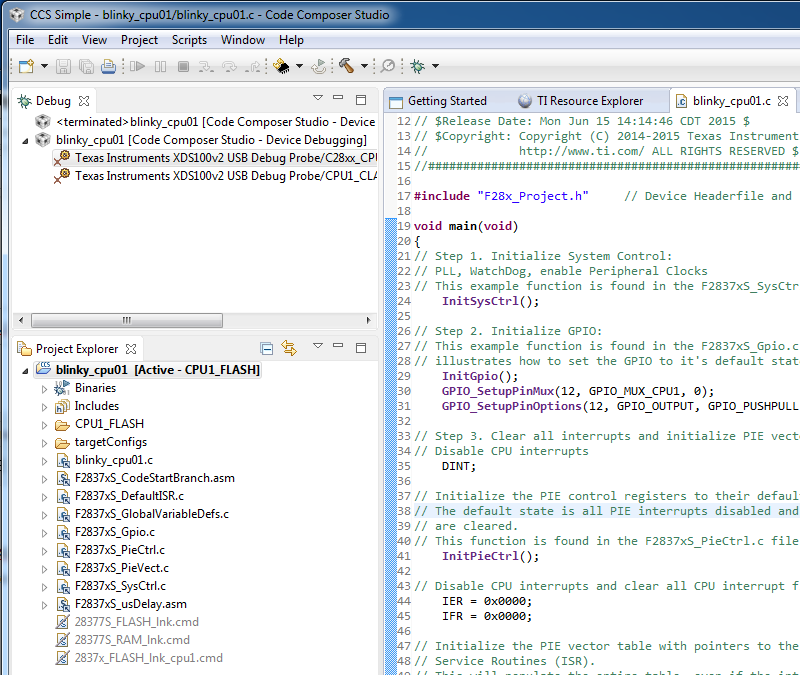Image resolution: width=800 pixels, height=675 pixels.
Task: Collapse the blinky_cpu01 Device Debugging session
Action: coord(25,141)
